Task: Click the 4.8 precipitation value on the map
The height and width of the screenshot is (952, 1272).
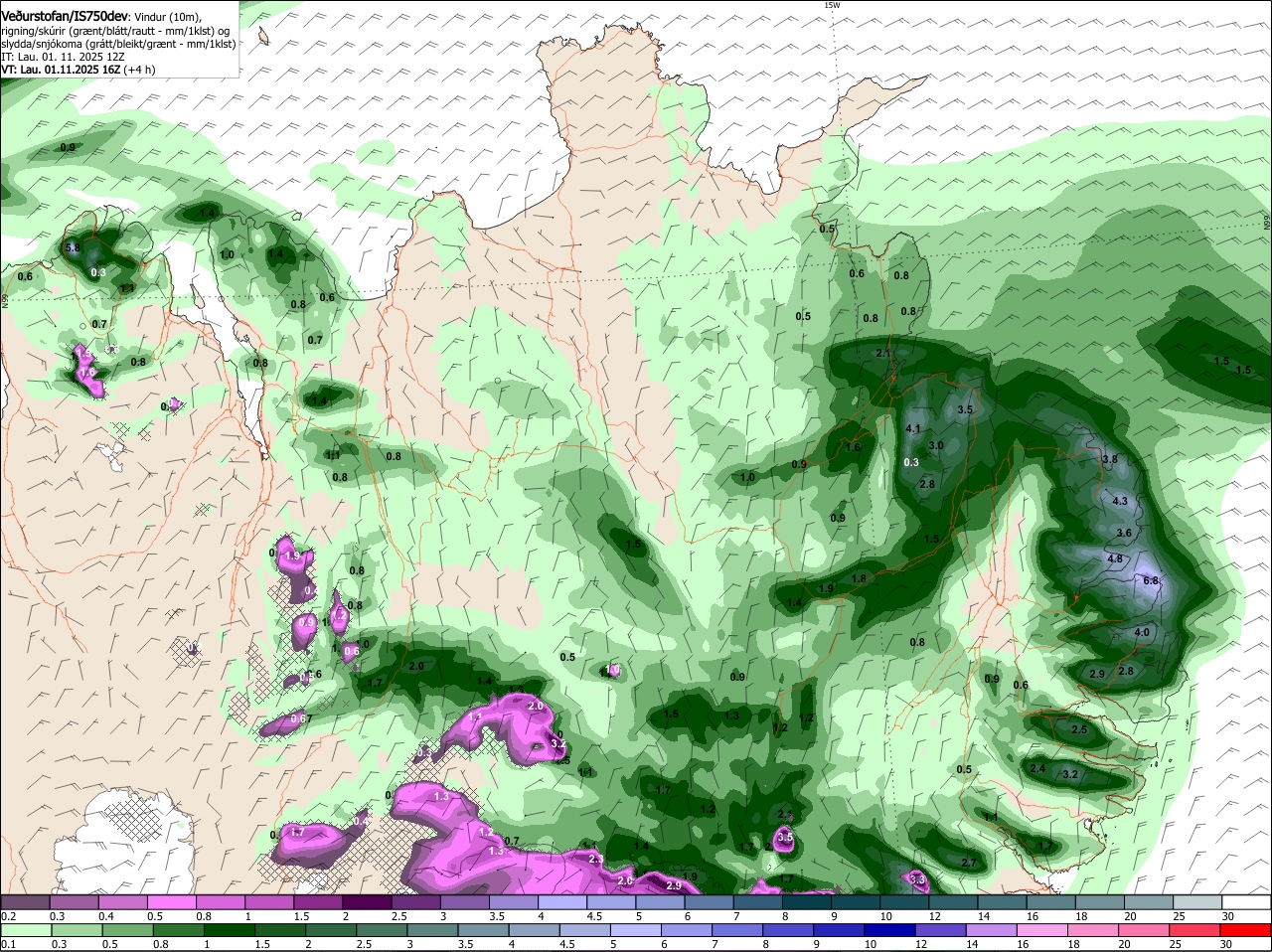Action: pyautogui.click(x=1115, y=558)
